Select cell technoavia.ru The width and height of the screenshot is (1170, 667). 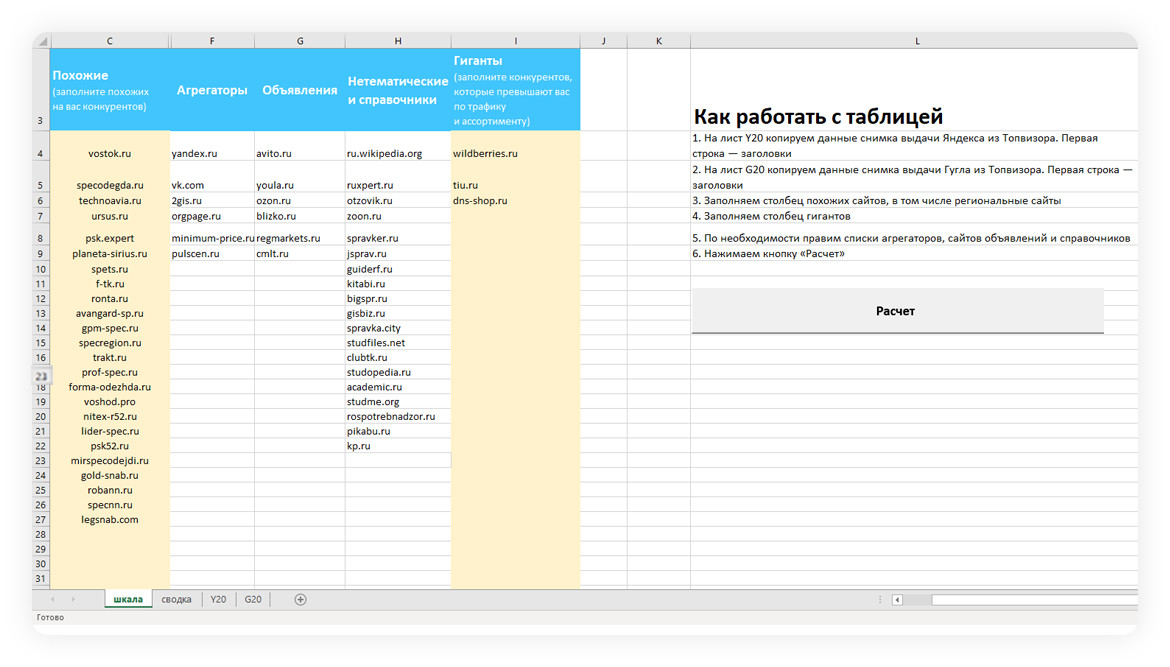click(x=110, y=200)
